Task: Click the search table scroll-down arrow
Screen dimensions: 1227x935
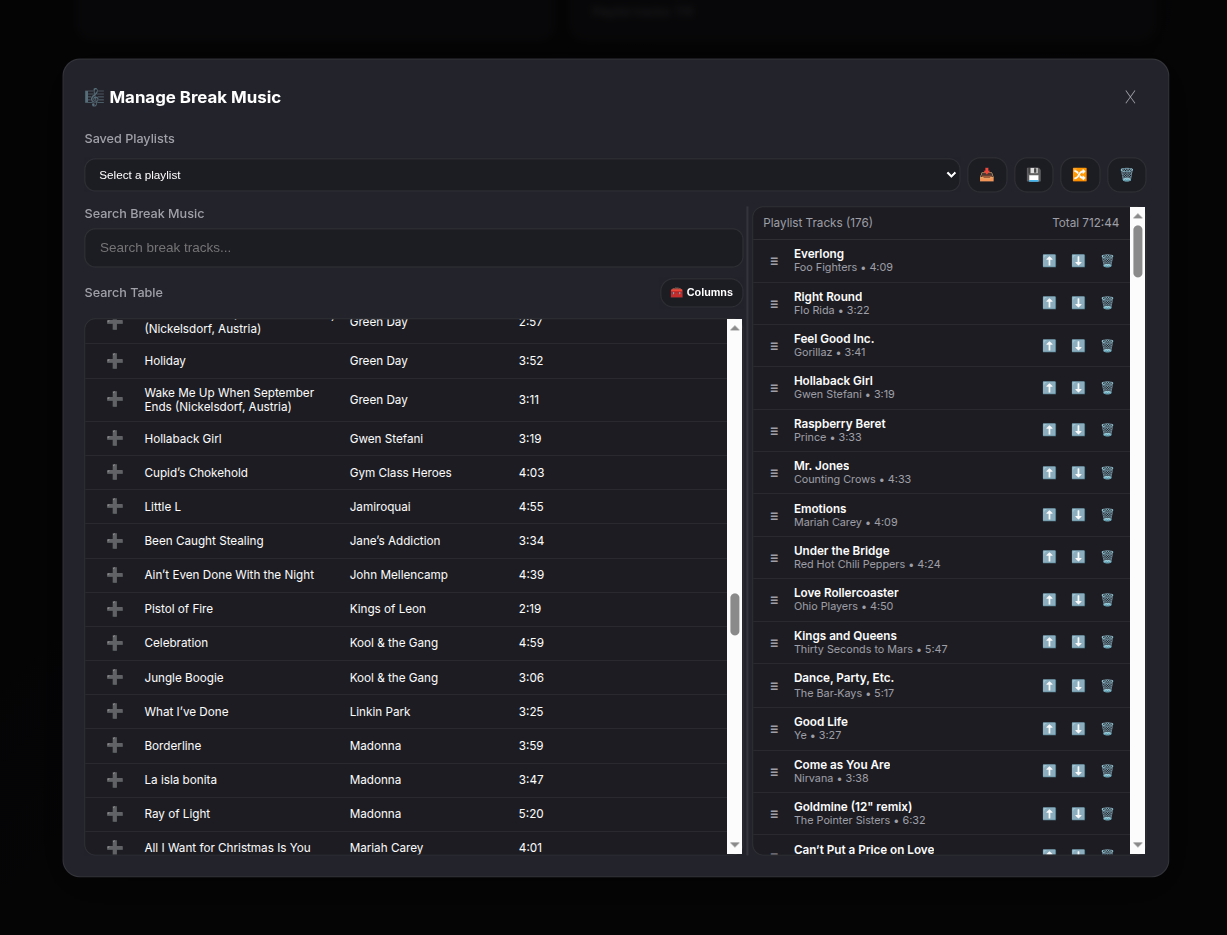Action: point(735,846)
